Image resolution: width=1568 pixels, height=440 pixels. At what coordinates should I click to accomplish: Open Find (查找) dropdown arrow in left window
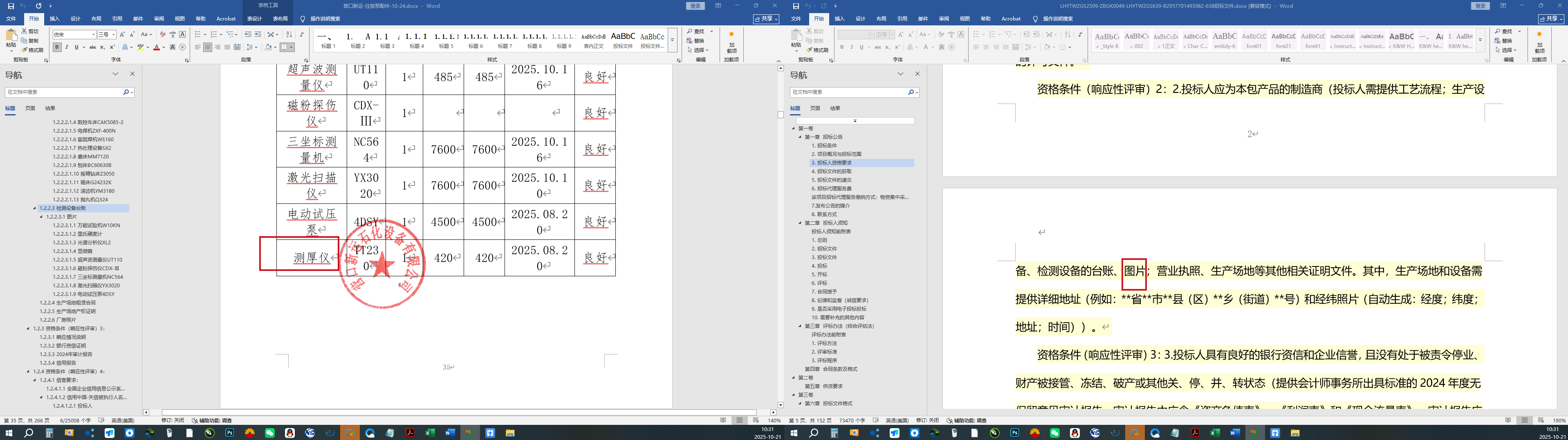point(711,31)
